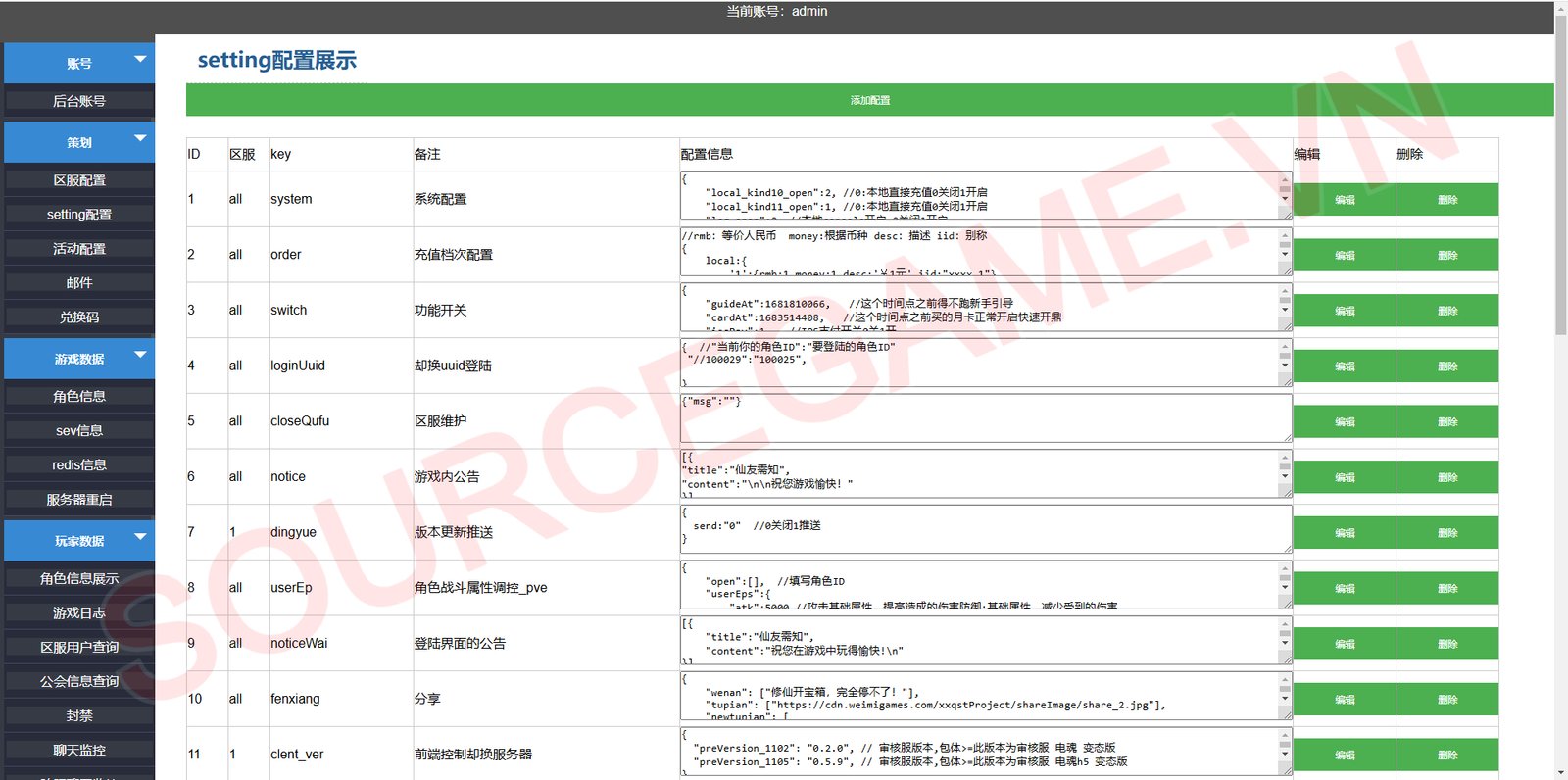Image resolution: width=1568 pixels, height=780 pixels.
Task: Delete the order config row
Action: pos(1446,256)
